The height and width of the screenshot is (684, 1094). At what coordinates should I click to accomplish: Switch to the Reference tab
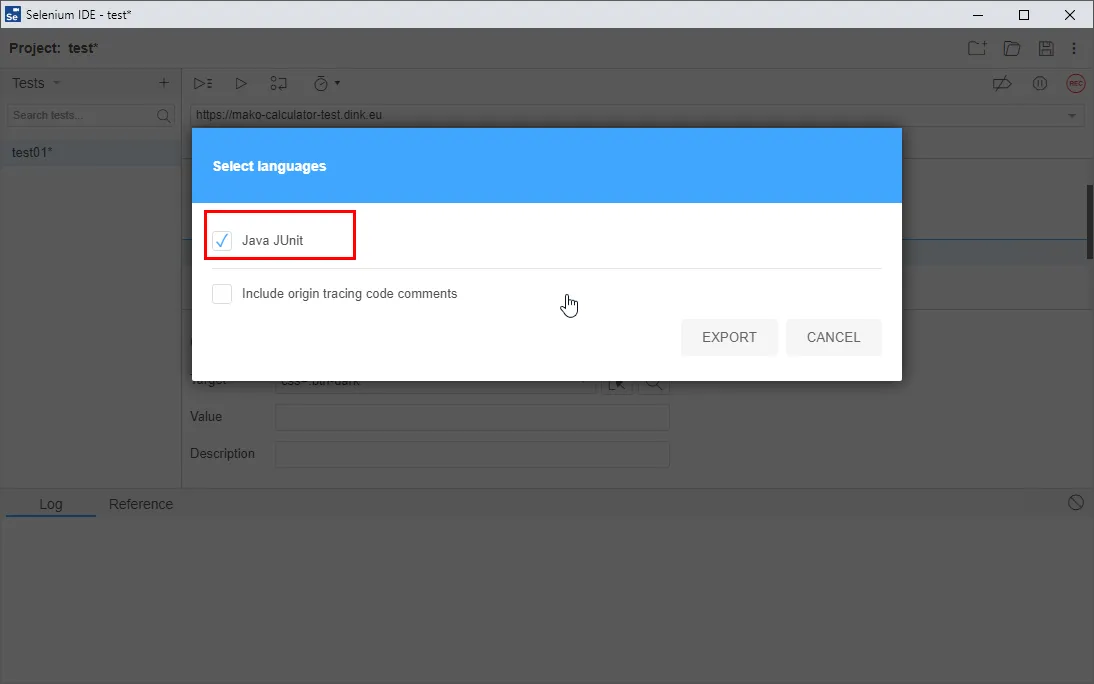(x=141, y=504)
